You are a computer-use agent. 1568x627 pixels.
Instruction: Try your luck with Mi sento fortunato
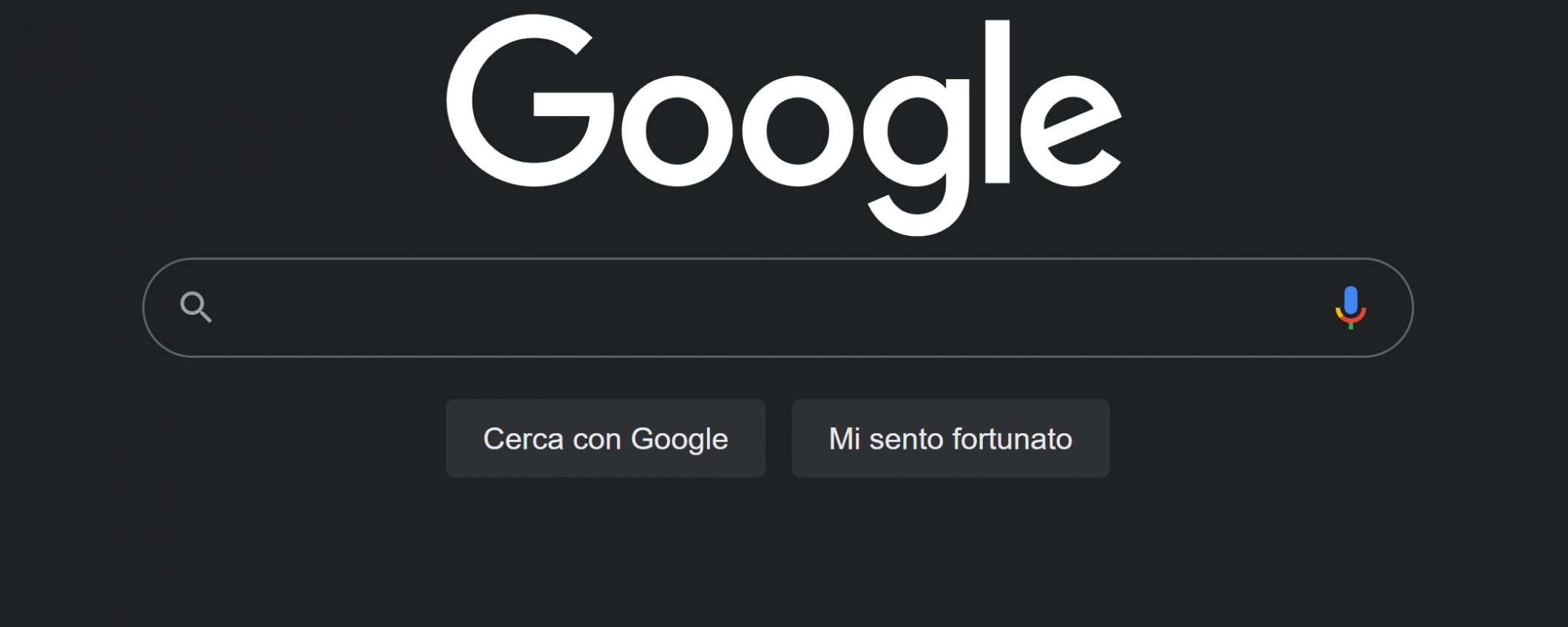pos(950,438)
